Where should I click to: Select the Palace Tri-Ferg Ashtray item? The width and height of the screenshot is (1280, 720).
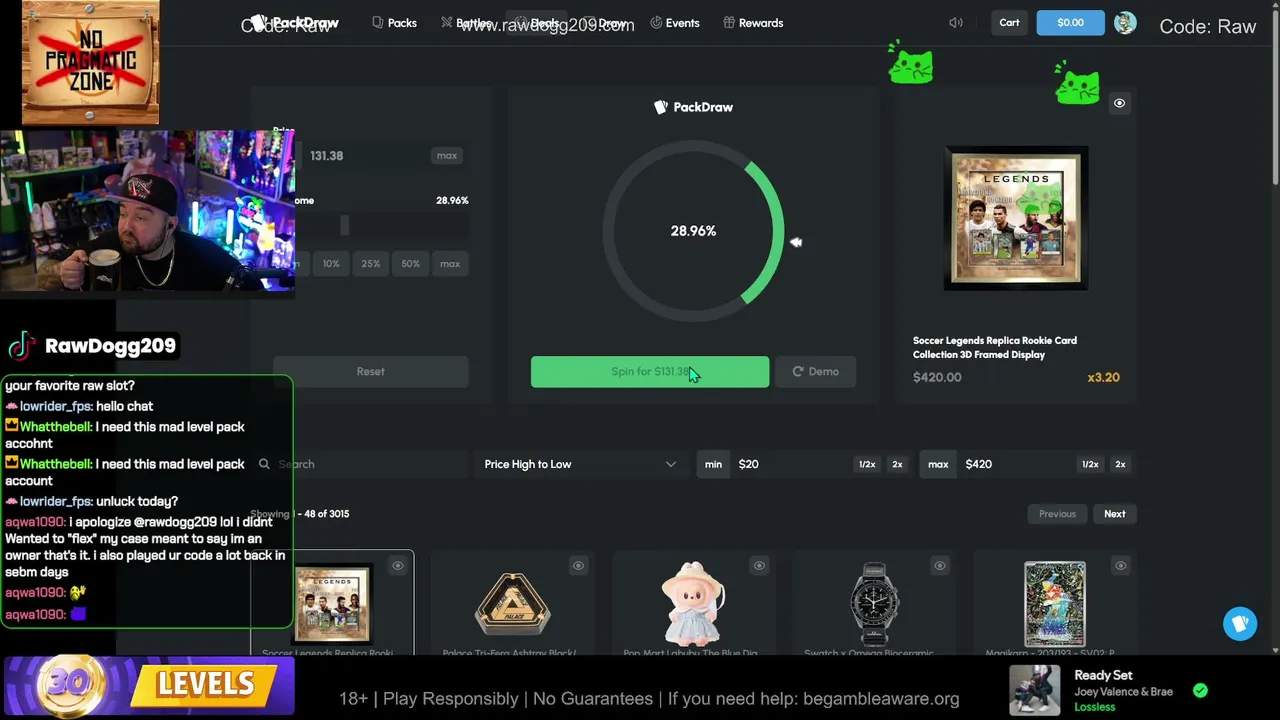click(513, 605)
